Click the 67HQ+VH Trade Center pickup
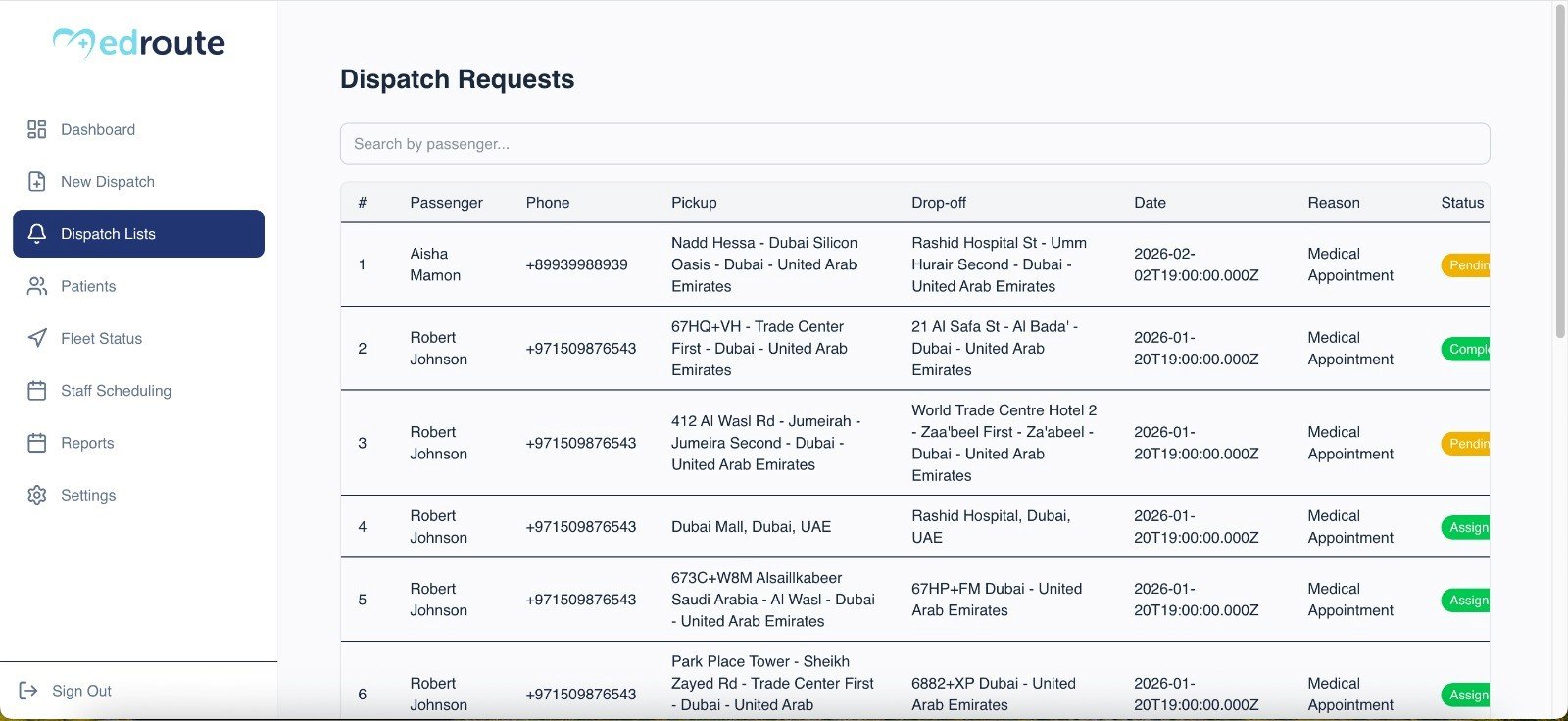1568x721 pixels. [x=759, y=348]
